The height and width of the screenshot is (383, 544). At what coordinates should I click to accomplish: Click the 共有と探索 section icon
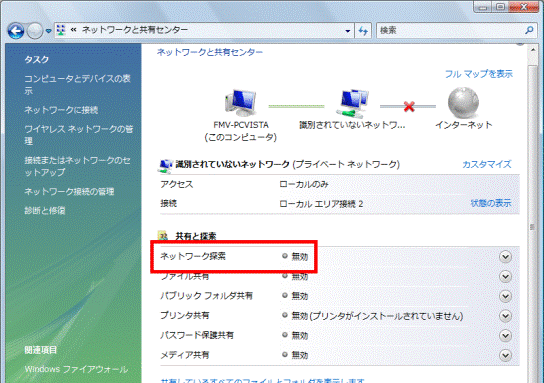point(163,236)
